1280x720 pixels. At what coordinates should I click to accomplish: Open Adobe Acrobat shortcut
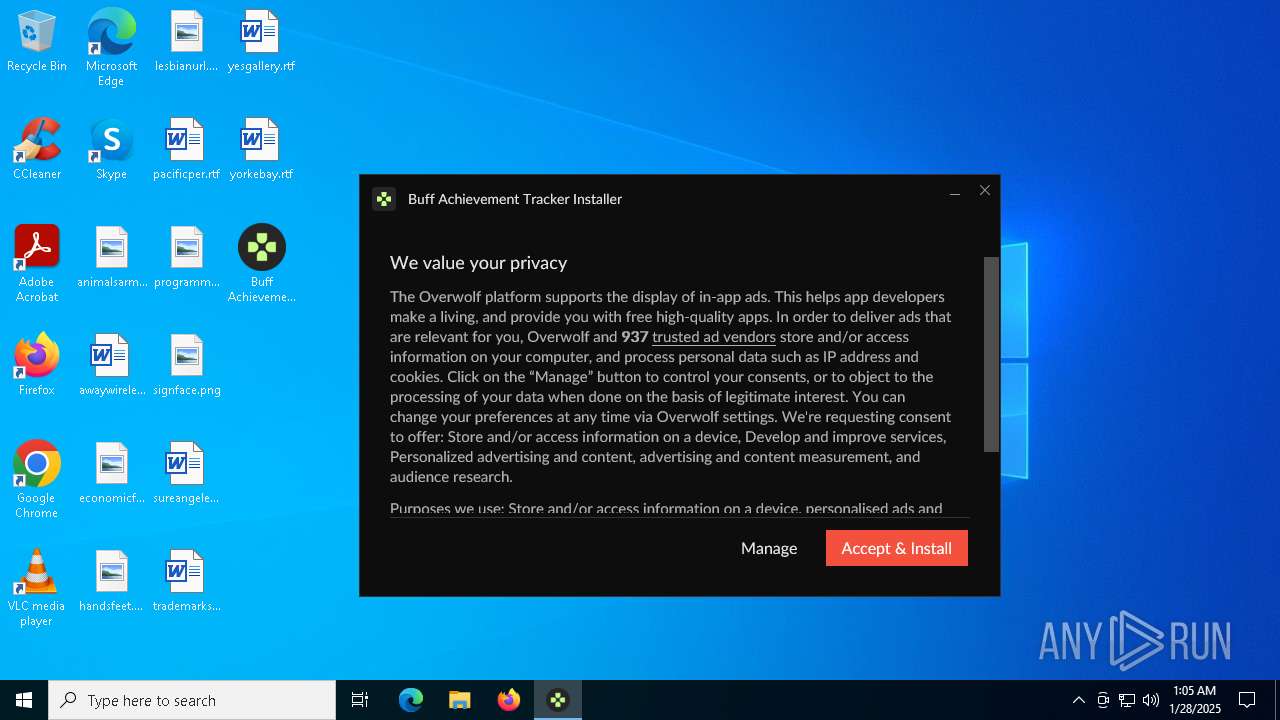click(37, 264)
